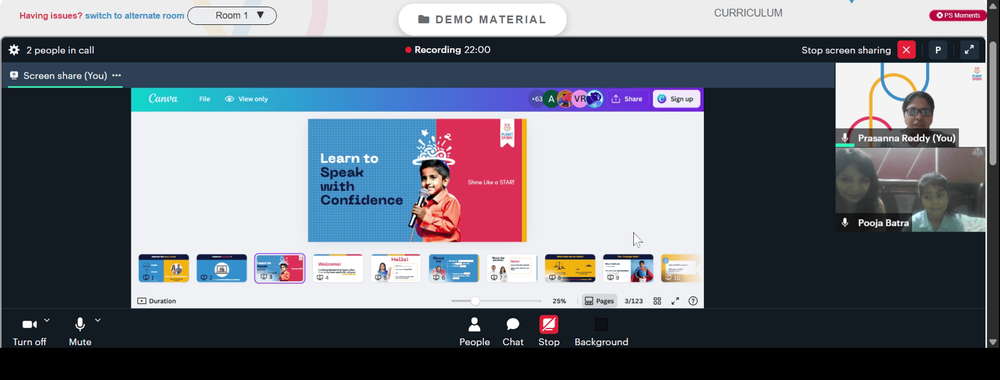Stop screen sharing with red X

pos(906,50)
